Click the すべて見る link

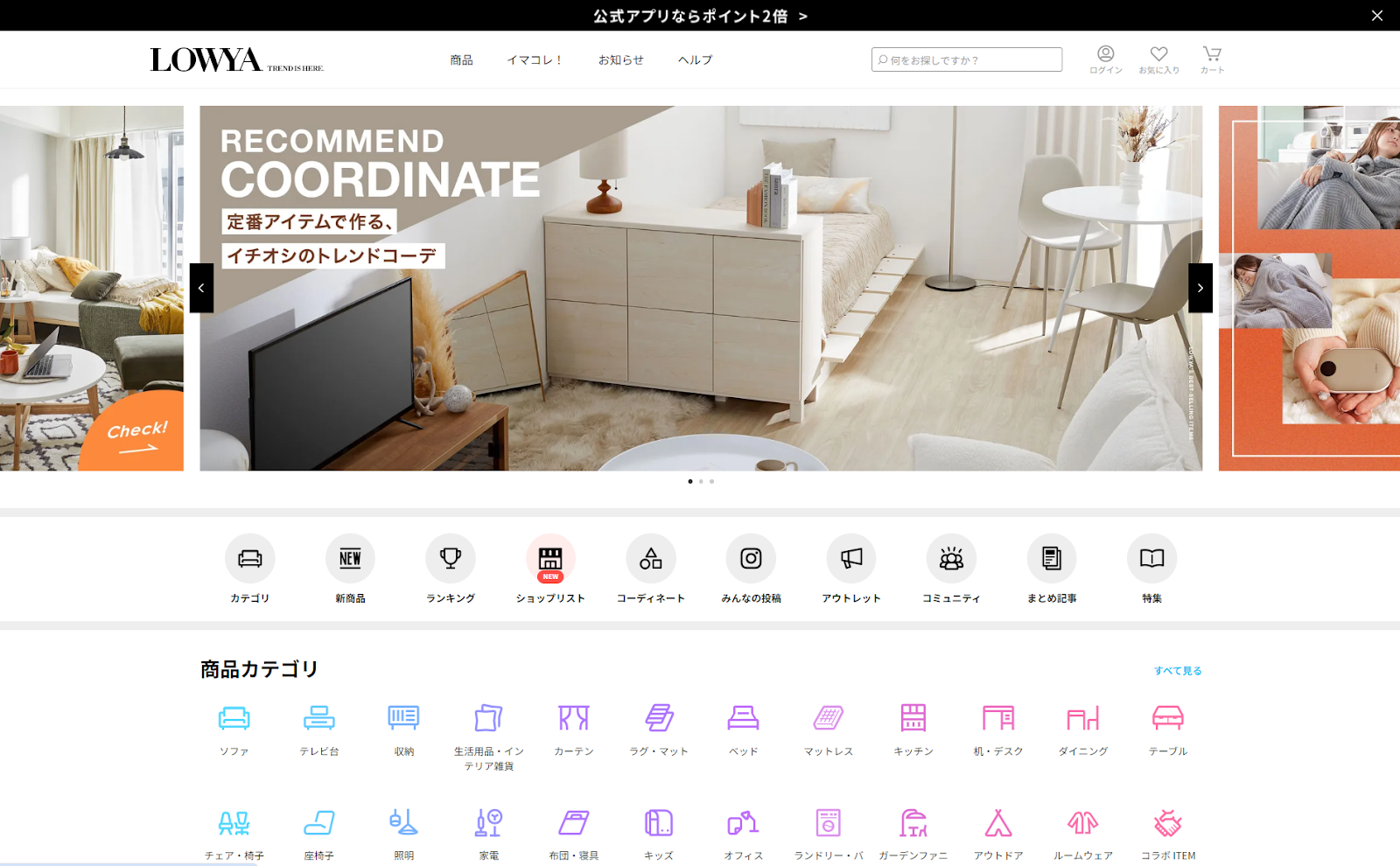tap(1178, 671)
